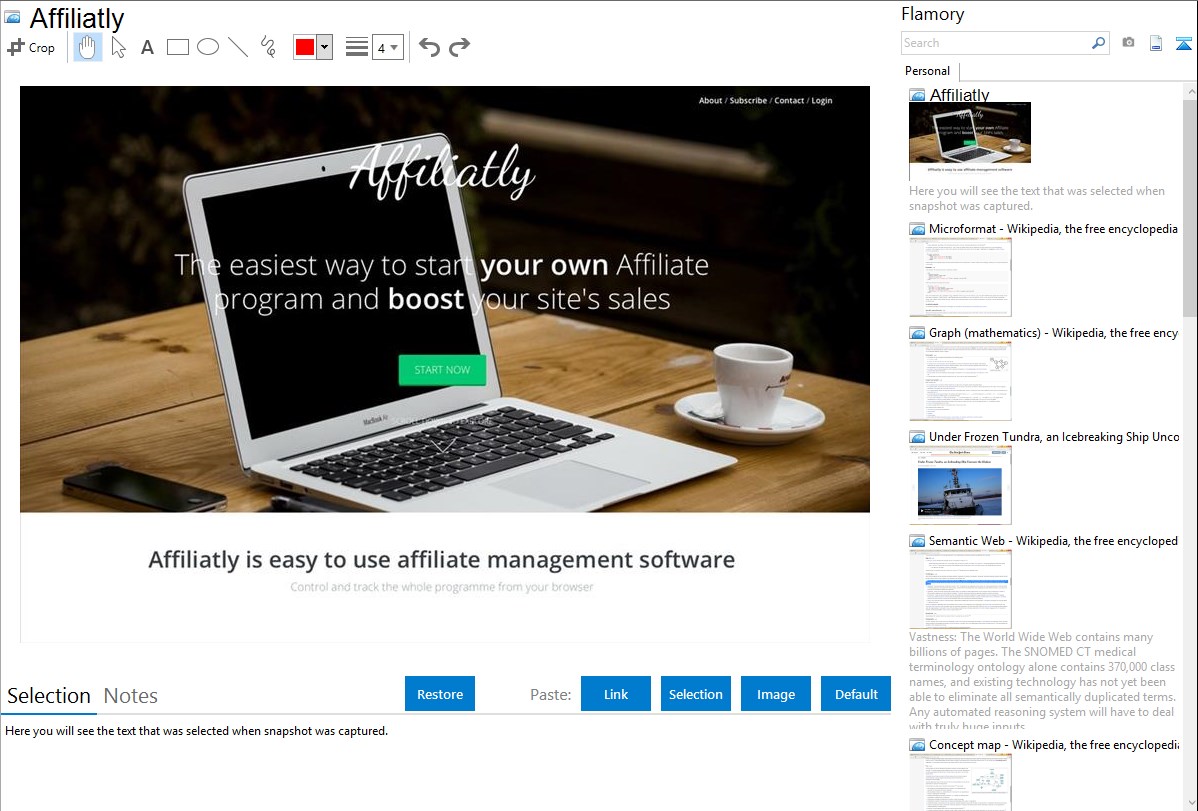Open the Graph (mathematics) snapshot thumbnail
This screenshot has width=1198, height=811.
coord(960,381)
